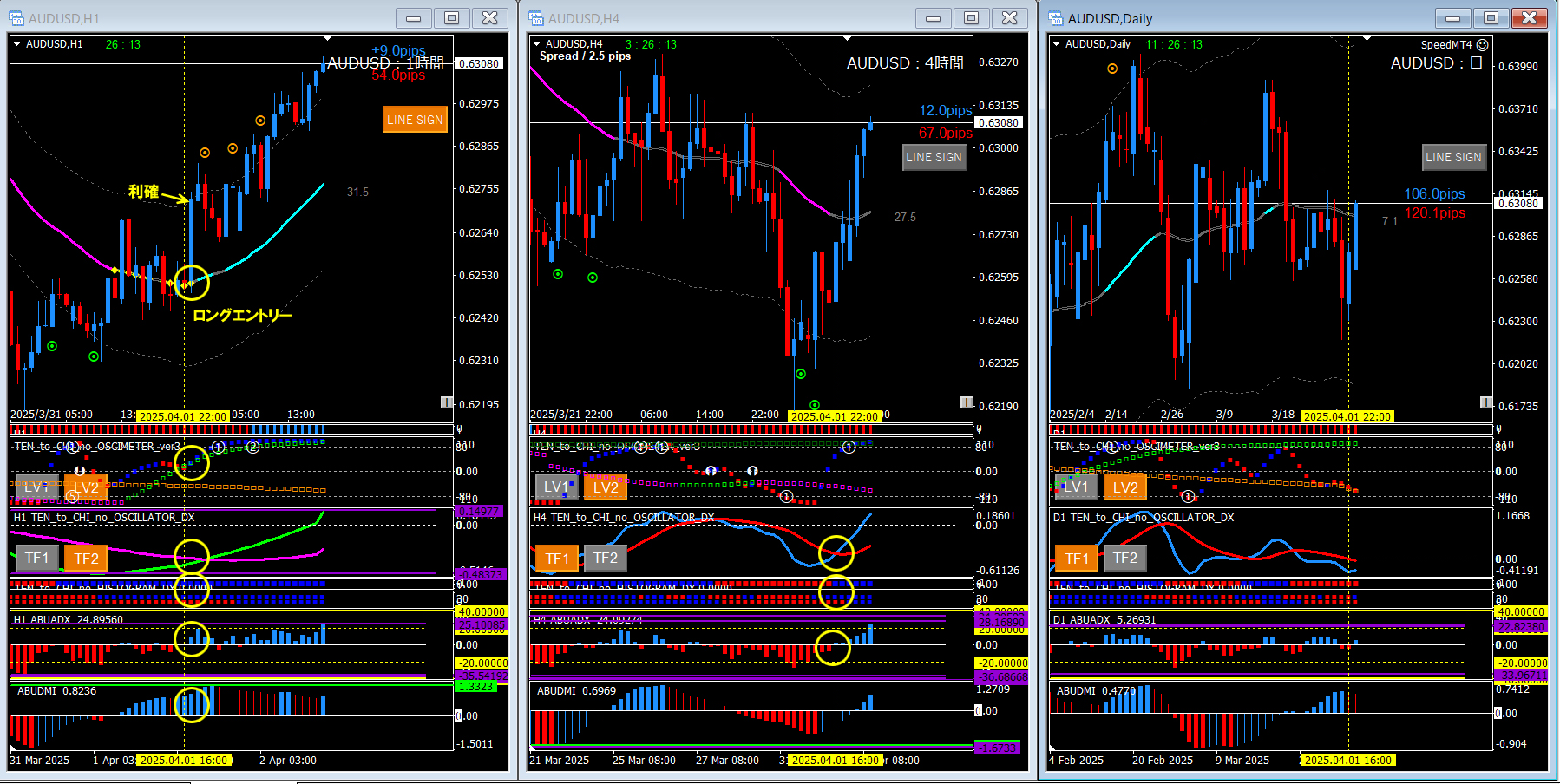The image size is (1560, 784).
Task: Click the plus icon in the H1 chart corner
Action: point(447,402)
